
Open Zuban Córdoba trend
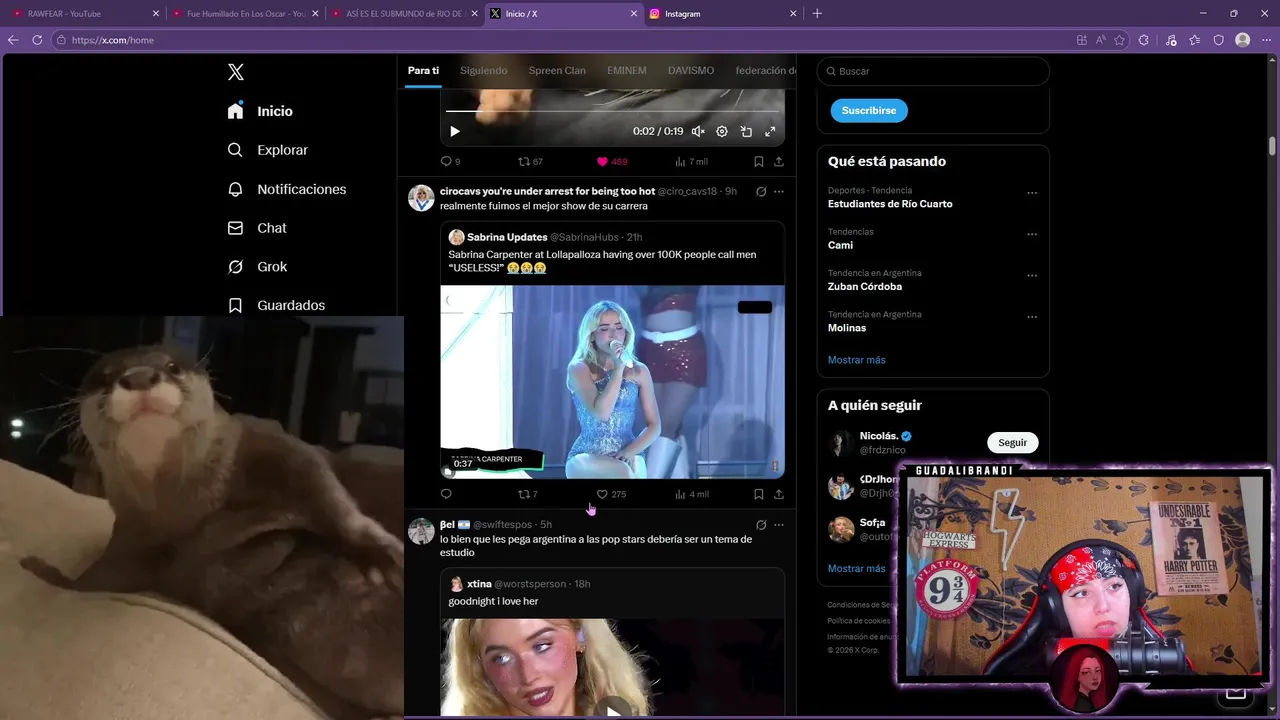point(865,287)
